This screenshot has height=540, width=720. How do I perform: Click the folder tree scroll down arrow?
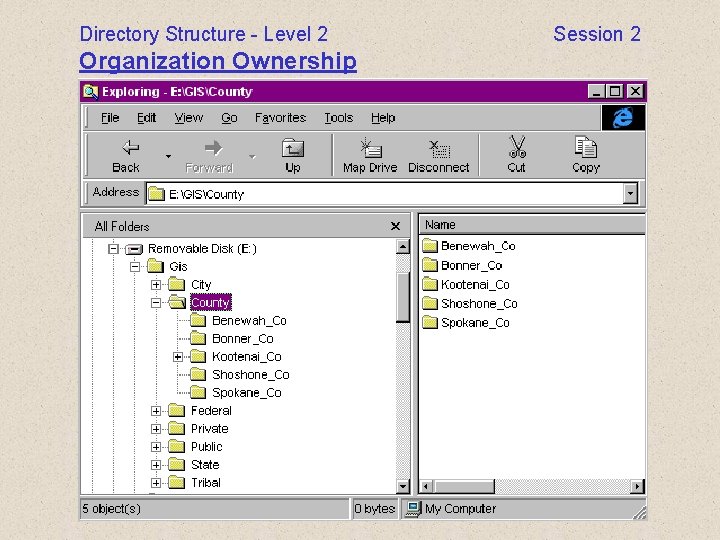[x=403, y=486]
